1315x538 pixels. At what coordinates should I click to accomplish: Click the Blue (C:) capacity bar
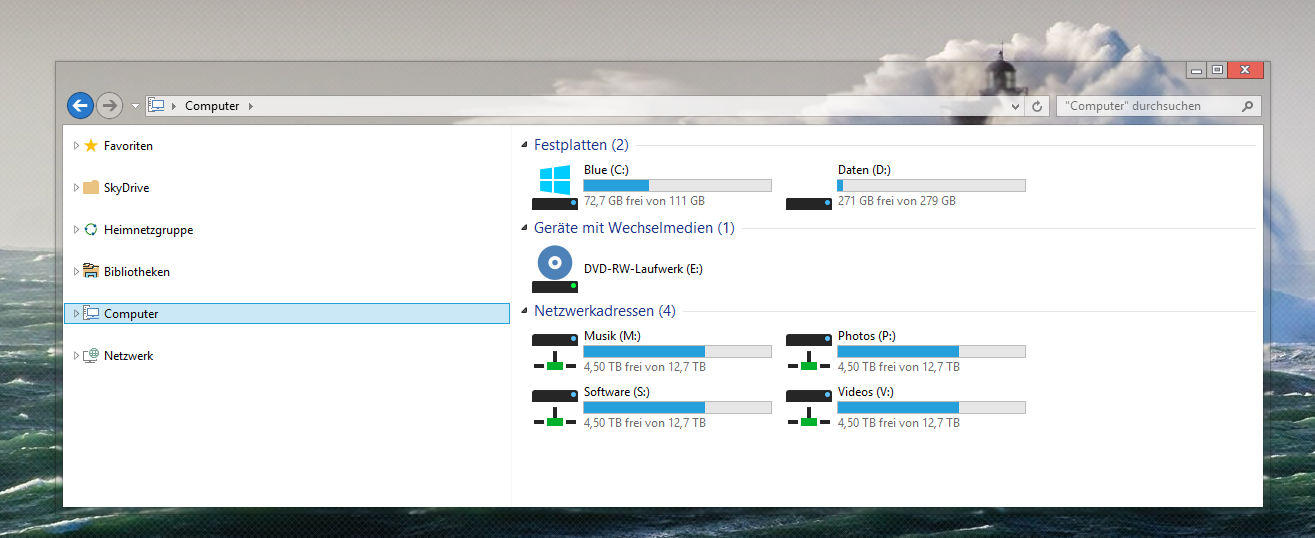(677, 185)
